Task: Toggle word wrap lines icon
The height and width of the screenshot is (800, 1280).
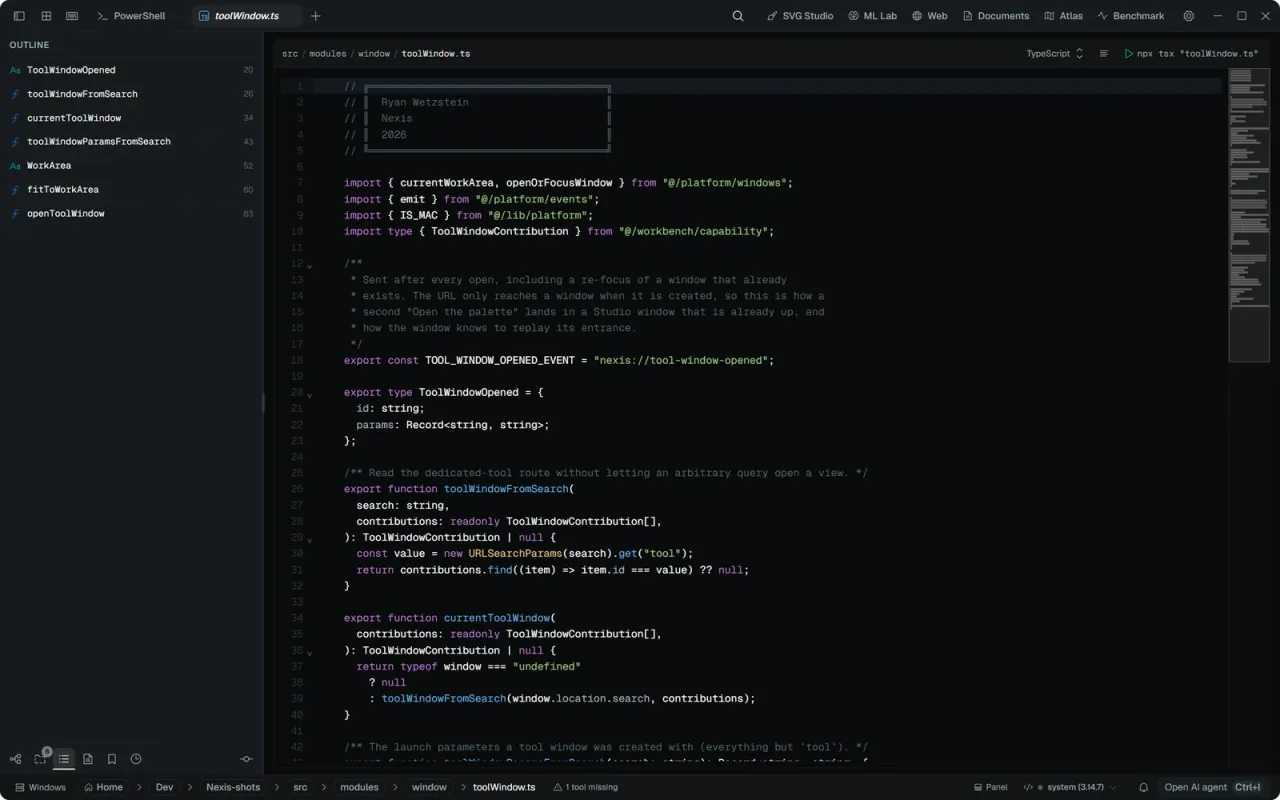Action: pos(1104,54)
